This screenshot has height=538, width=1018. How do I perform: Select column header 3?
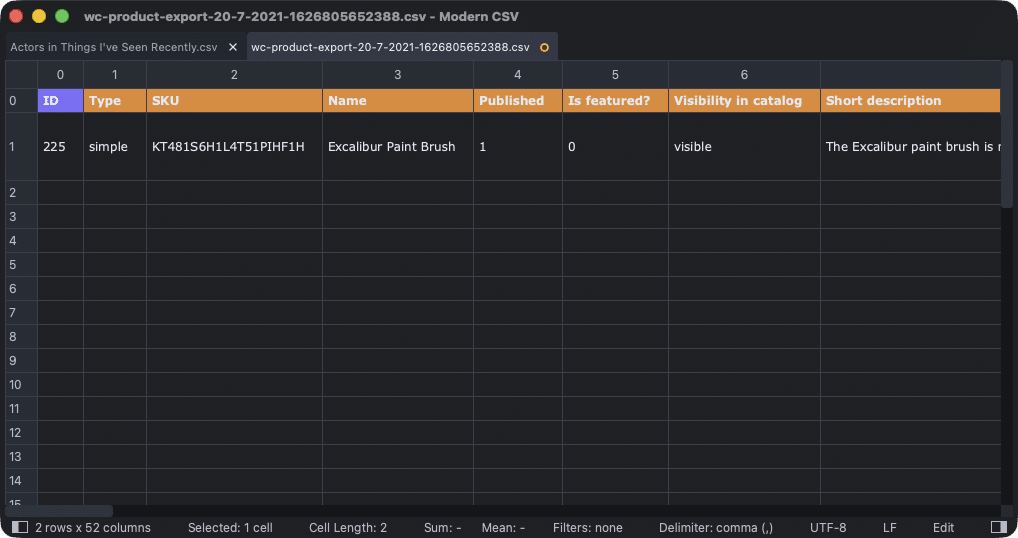[x=398, y=75]
